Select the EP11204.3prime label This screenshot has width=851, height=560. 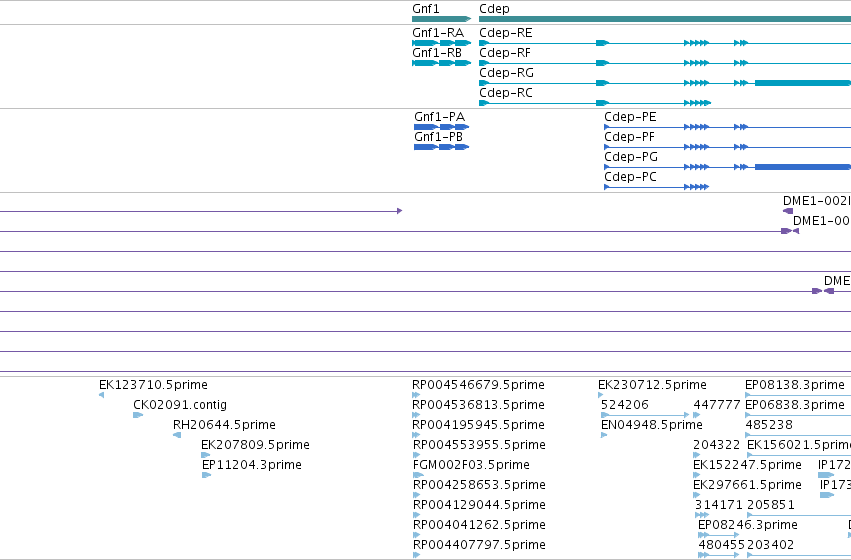[x=251, y=465]
